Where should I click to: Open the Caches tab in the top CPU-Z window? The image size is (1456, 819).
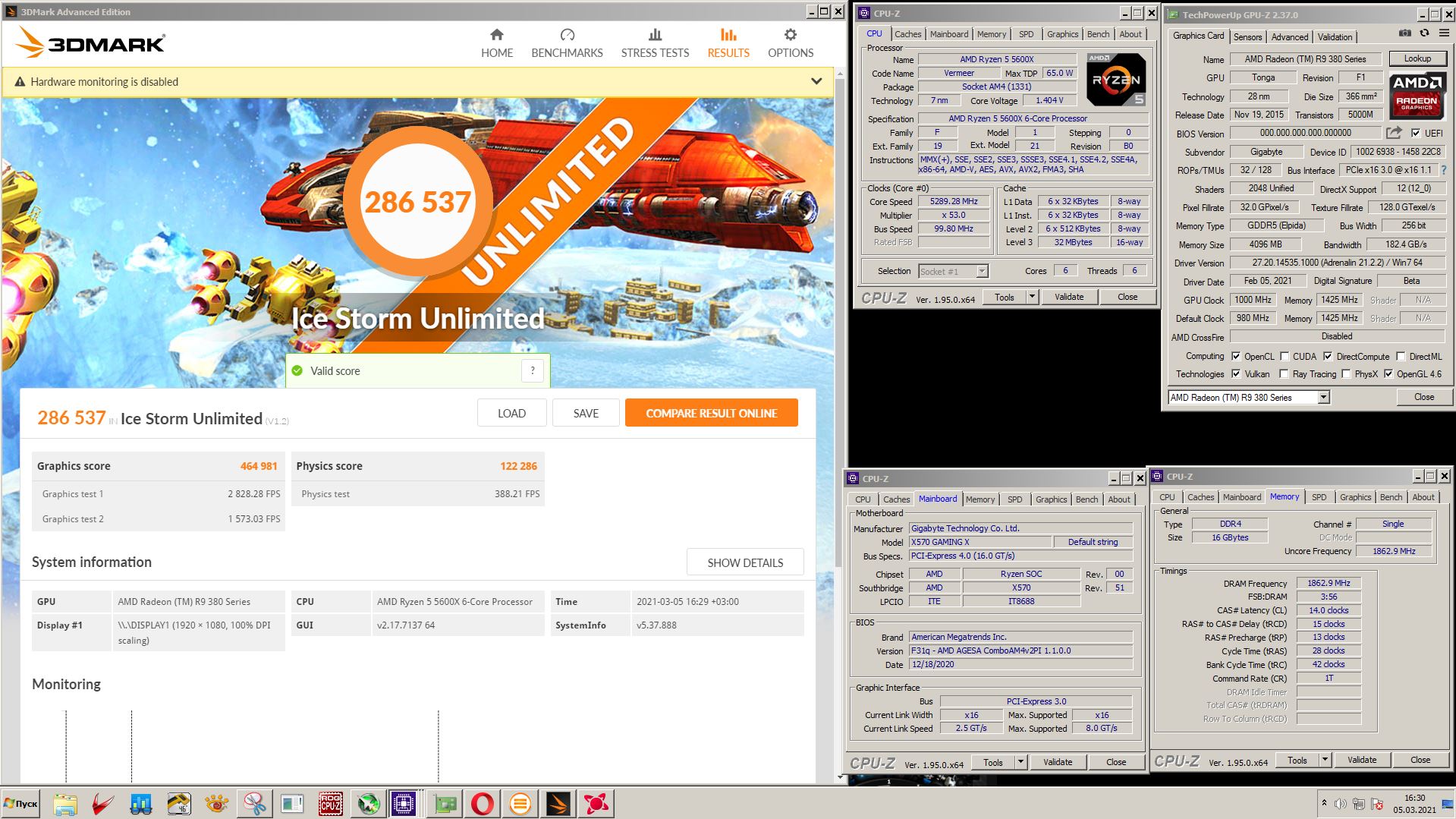pyautogui.click(x=907, y=34)
